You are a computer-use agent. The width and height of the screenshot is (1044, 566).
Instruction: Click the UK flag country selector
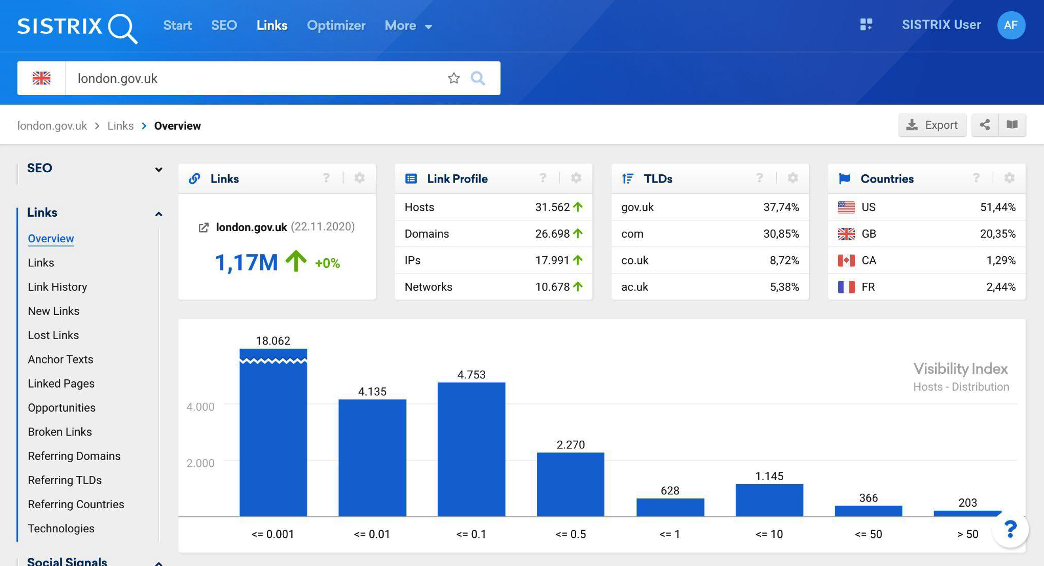click(x=41, y=78)
